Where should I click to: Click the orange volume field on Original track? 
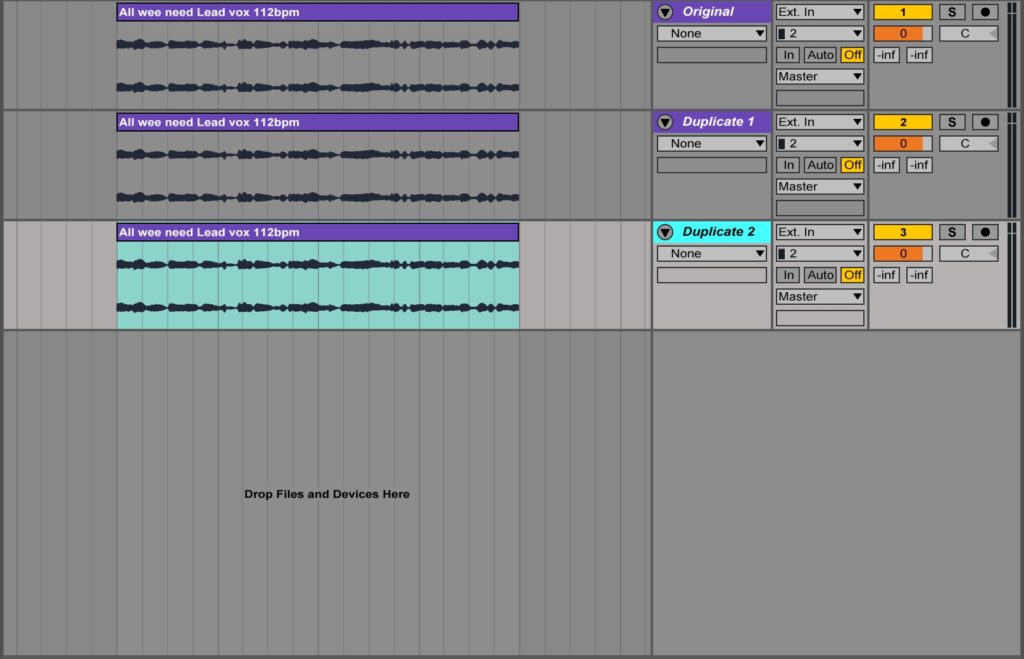tap(903, 33)
